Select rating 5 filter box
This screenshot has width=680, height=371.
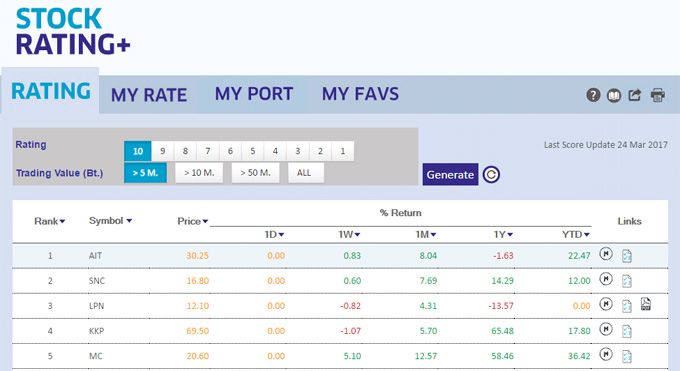pos(253,151)
